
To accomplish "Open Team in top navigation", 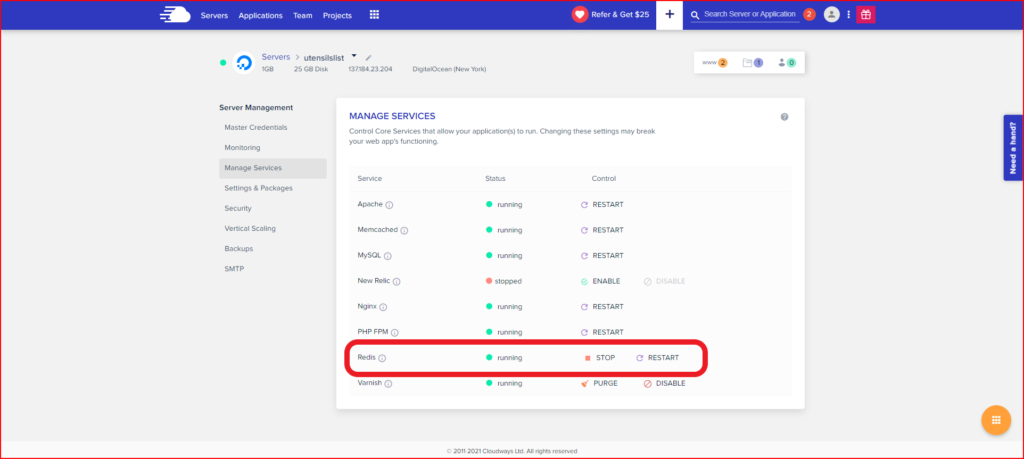I will point(303,15).
